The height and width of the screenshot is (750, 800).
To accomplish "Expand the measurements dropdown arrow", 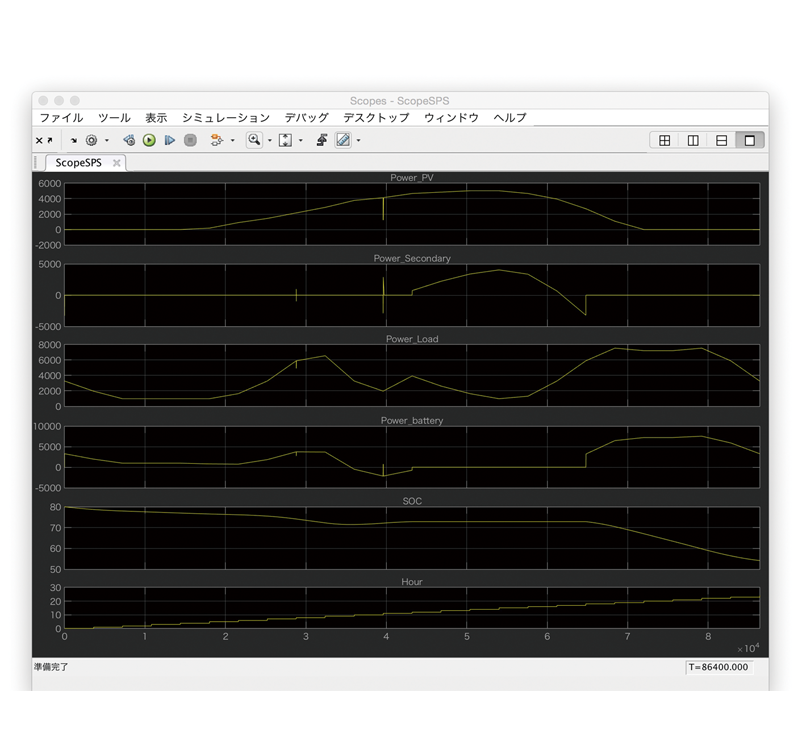I will point(359,140).
